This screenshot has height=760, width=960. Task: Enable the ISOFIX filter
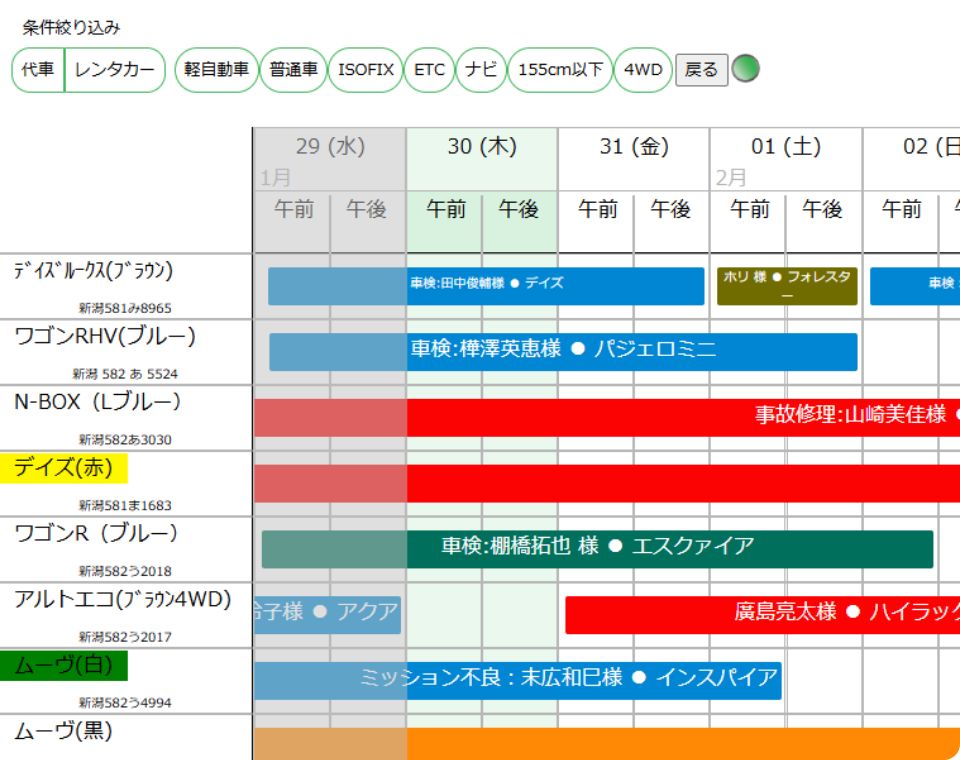coord(366,70)
